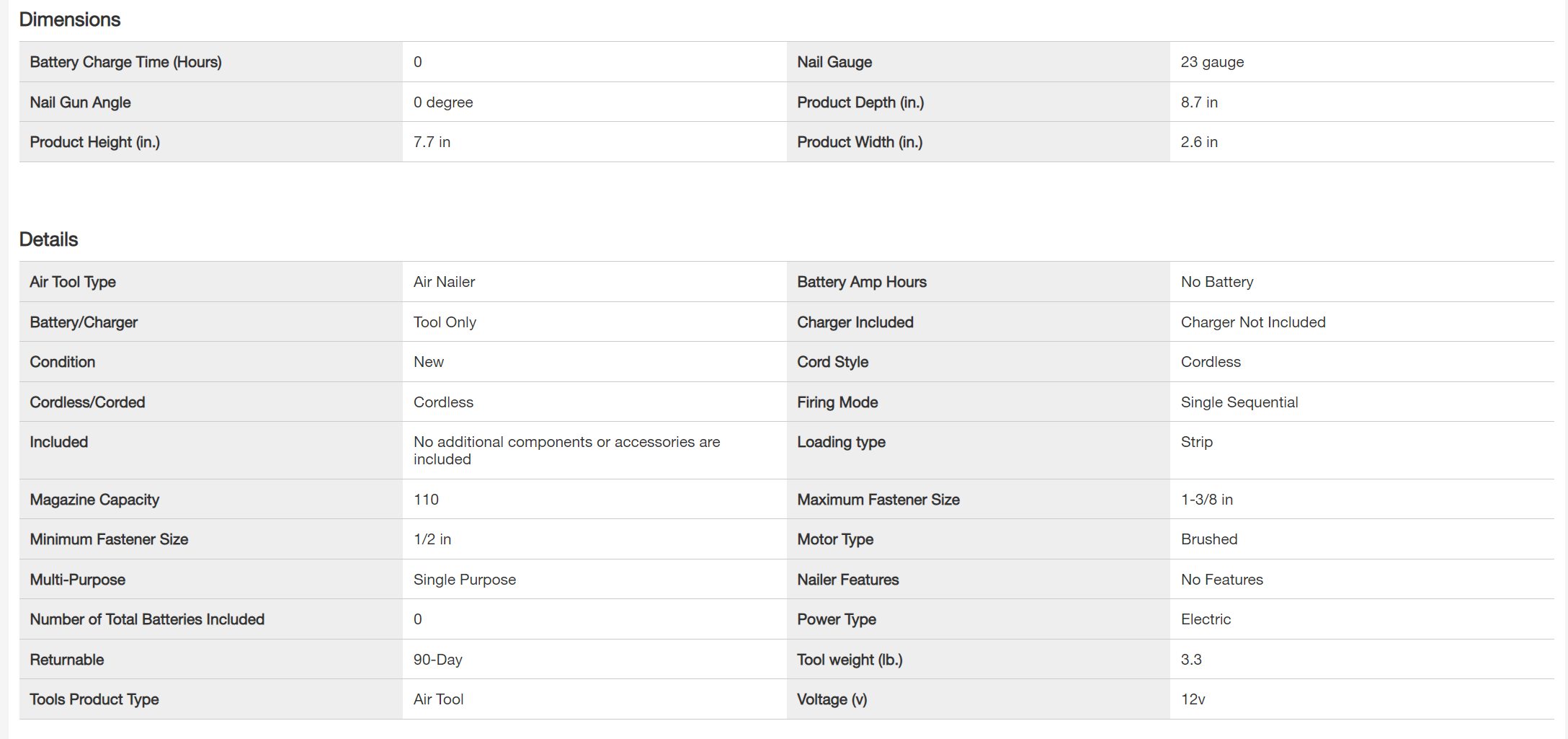Click the Magazine Capacity label
1568x739 pixels.
[x=94, y=500]
